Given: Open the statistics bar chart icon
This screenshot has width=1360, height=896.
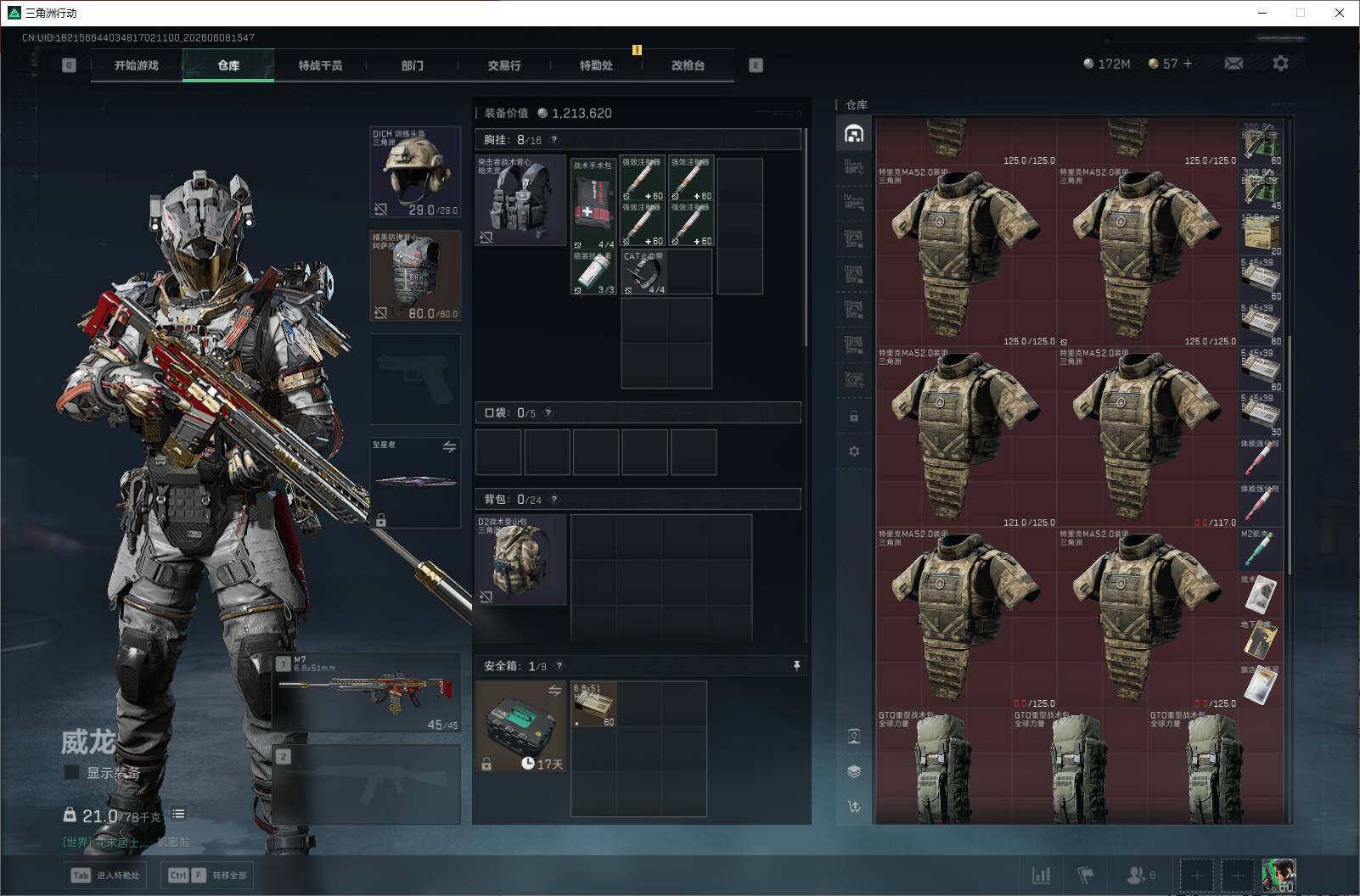Looking at the screenshot, I should coord(1041,875).
